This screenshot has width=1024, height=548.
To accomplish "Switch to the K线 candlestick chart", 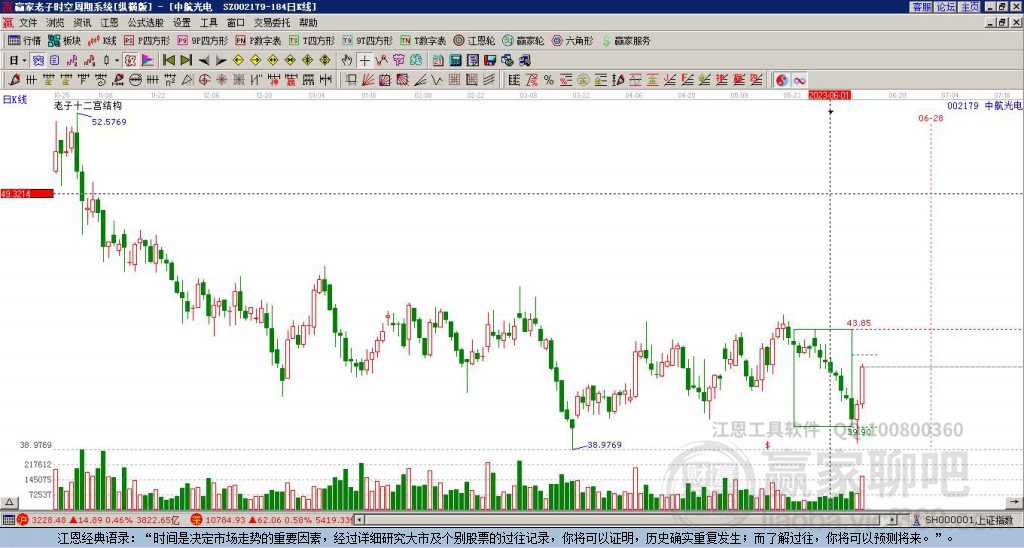I will [102, 40].
